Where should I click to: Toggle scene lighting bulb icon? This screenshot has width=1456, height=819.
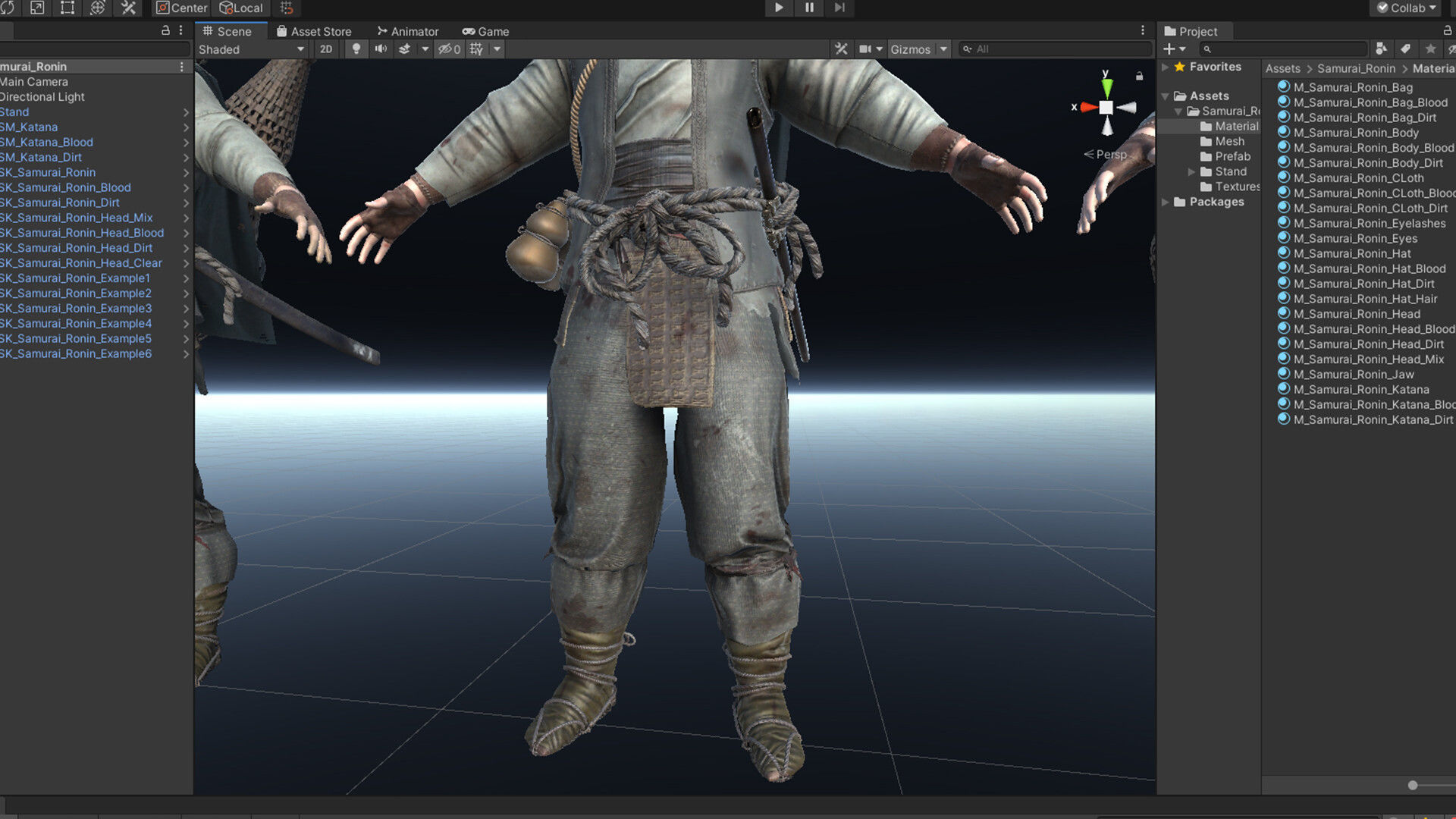pos(356,49)
